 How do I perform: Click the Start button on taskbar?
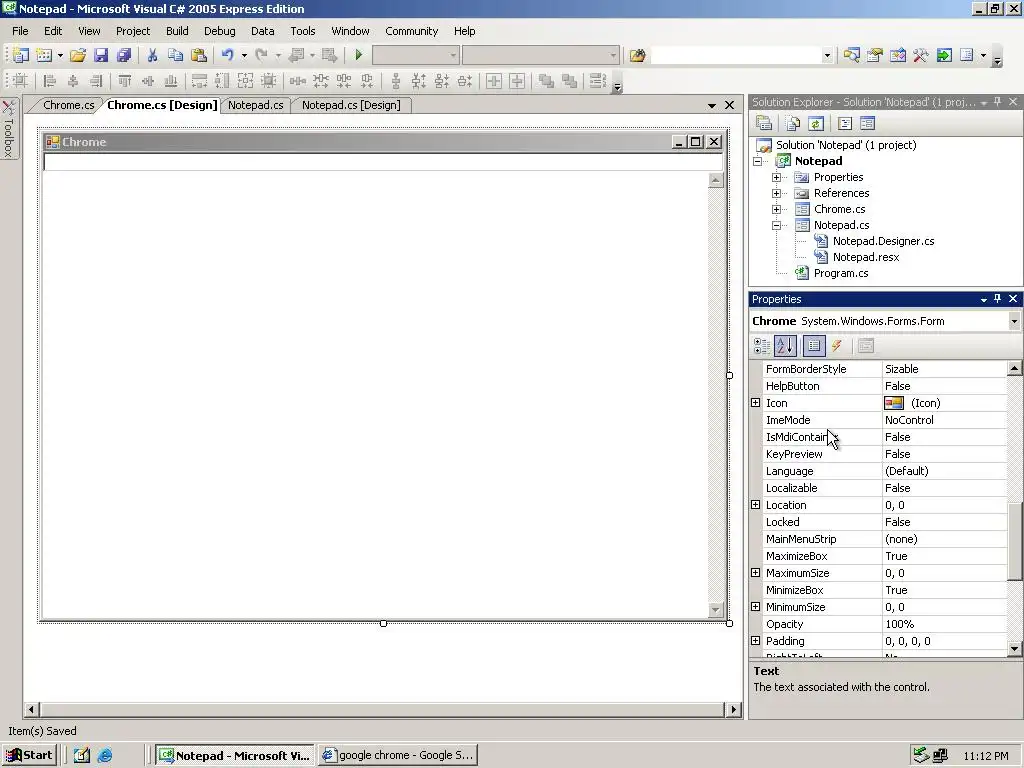click(x=29, y=755)
